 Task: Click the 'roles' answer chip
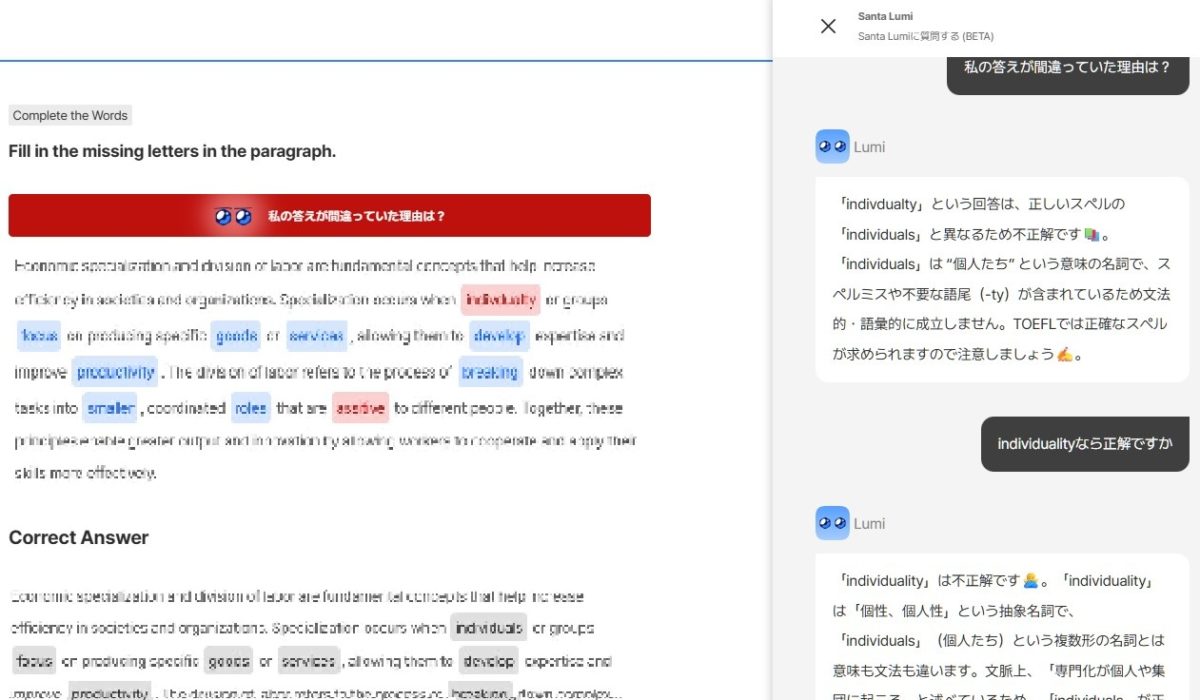pos(251,408)
